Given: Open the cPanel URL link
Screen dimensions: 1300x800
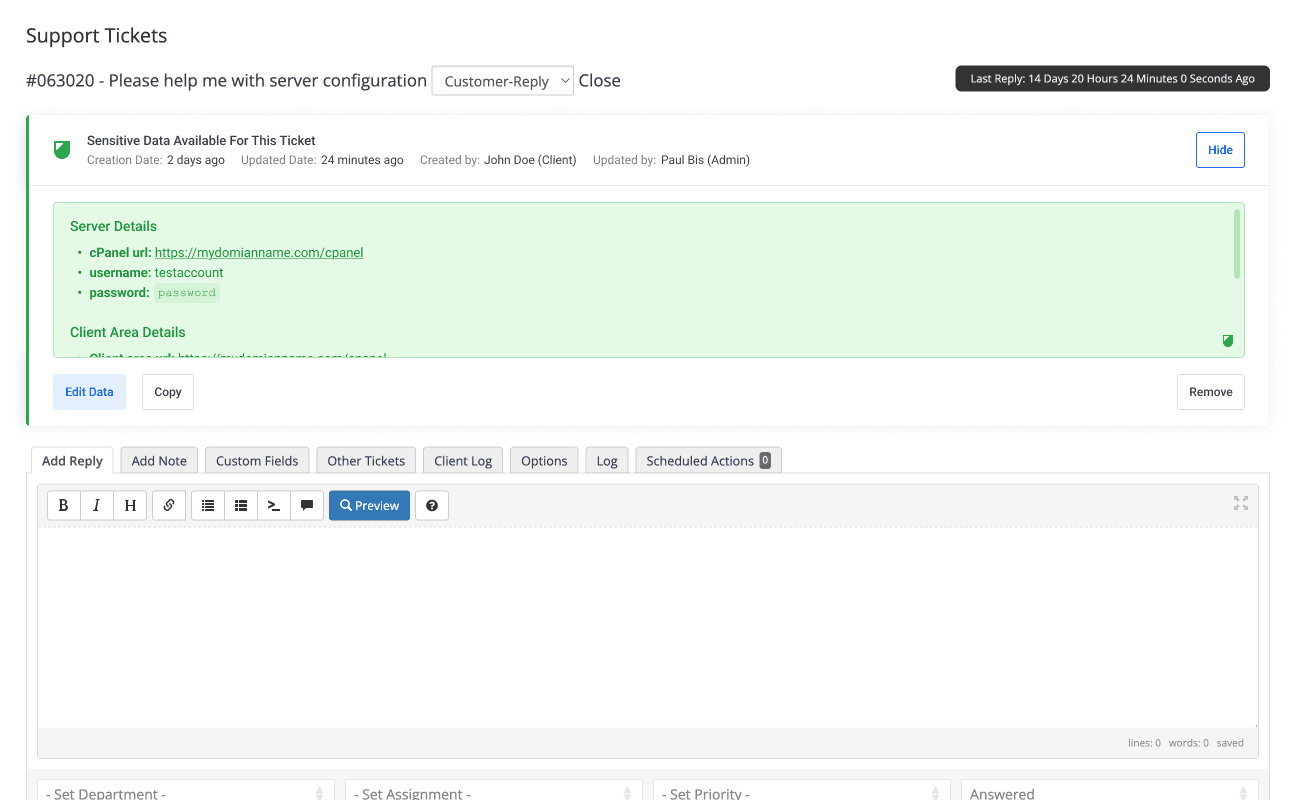Looking at the screenshot, I should 259,253.
